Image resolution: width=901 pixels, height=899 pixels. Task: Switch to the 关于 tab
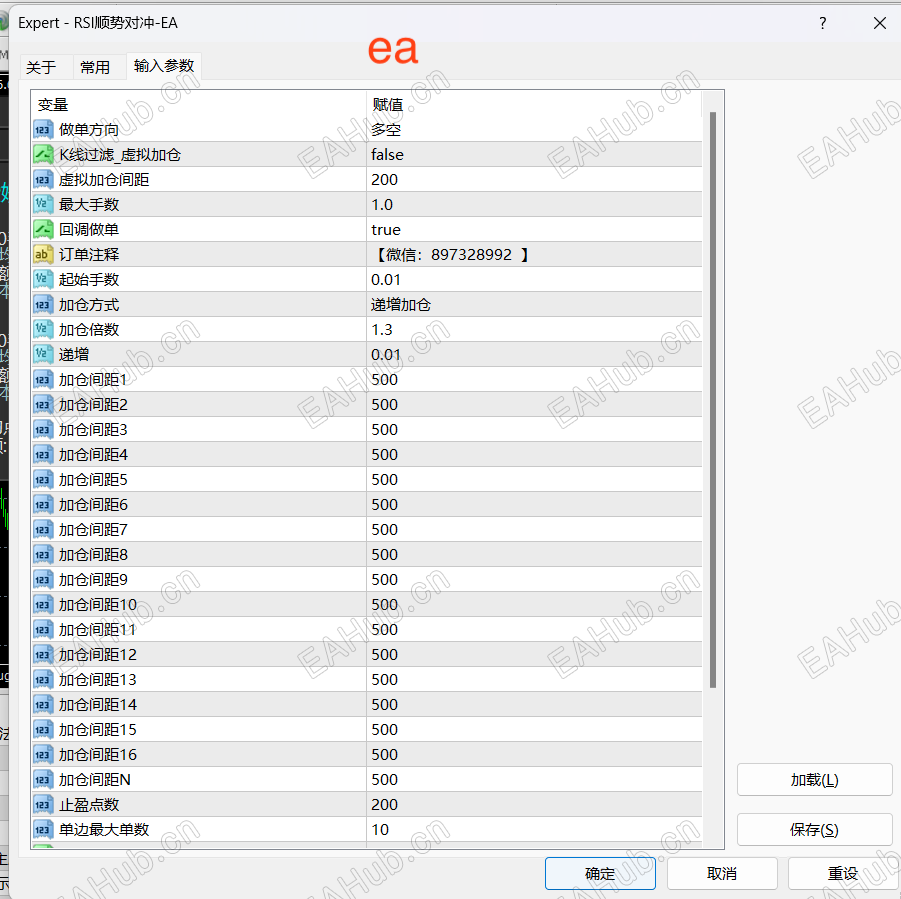[41, 67]
